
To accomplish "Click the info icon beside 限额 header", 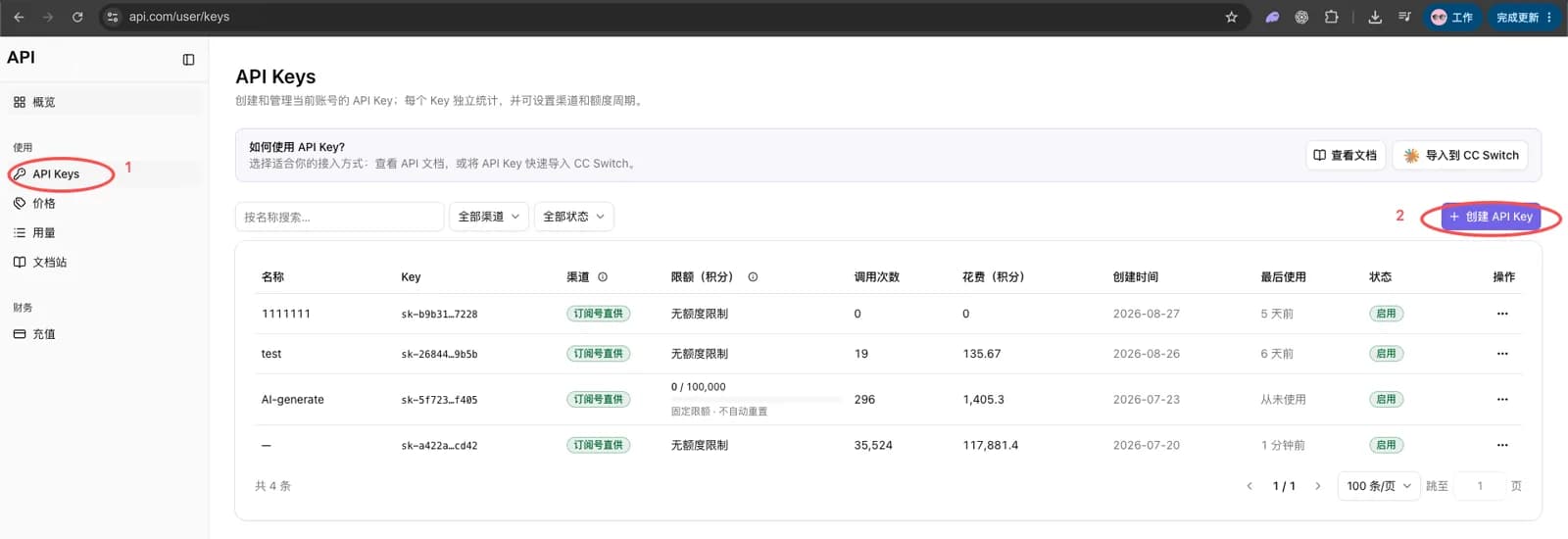I will [x=753, y=277].
